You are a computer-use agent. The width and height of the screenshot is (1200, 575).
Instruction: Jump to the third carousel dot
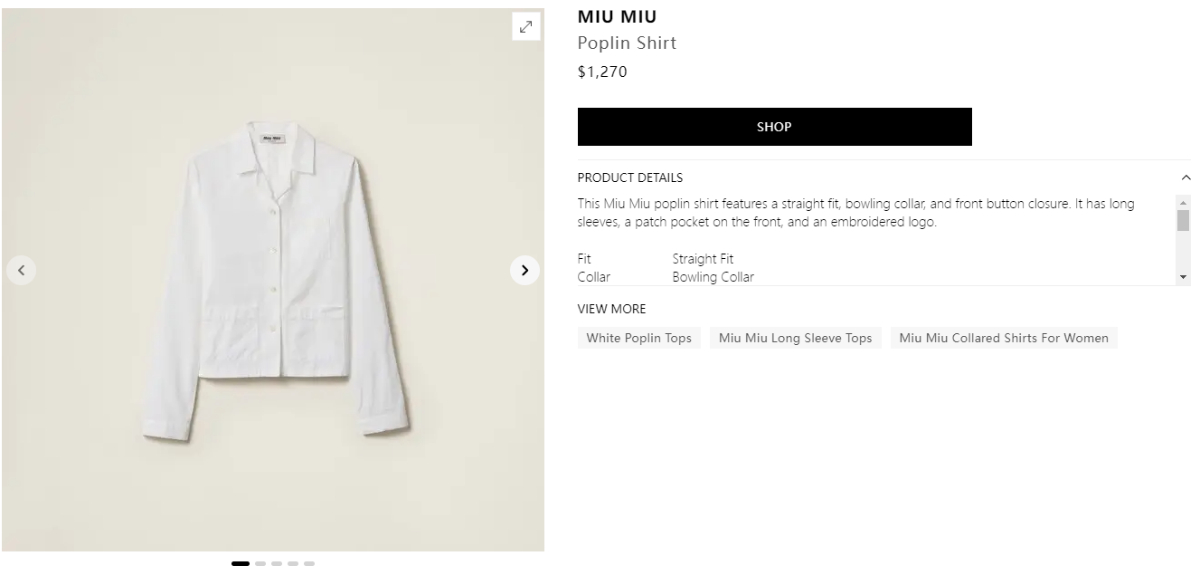277,564
